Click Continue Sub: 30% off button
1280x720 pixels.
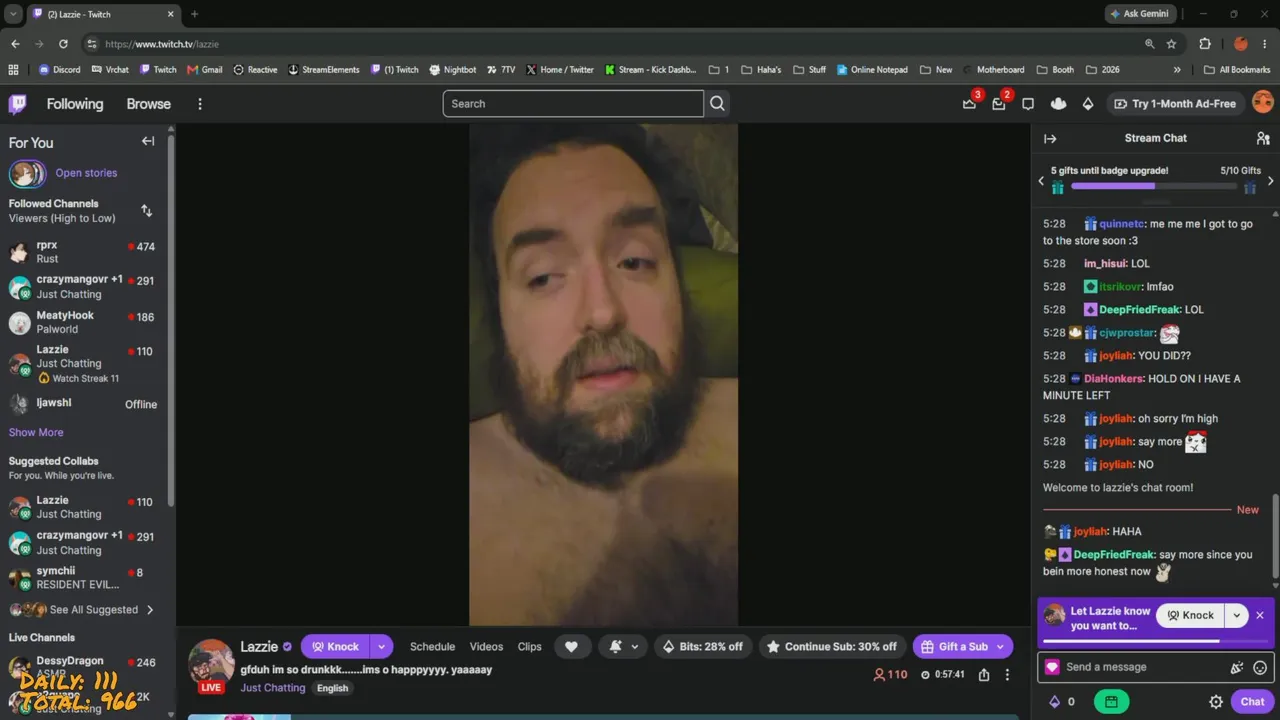click(831, 647)
